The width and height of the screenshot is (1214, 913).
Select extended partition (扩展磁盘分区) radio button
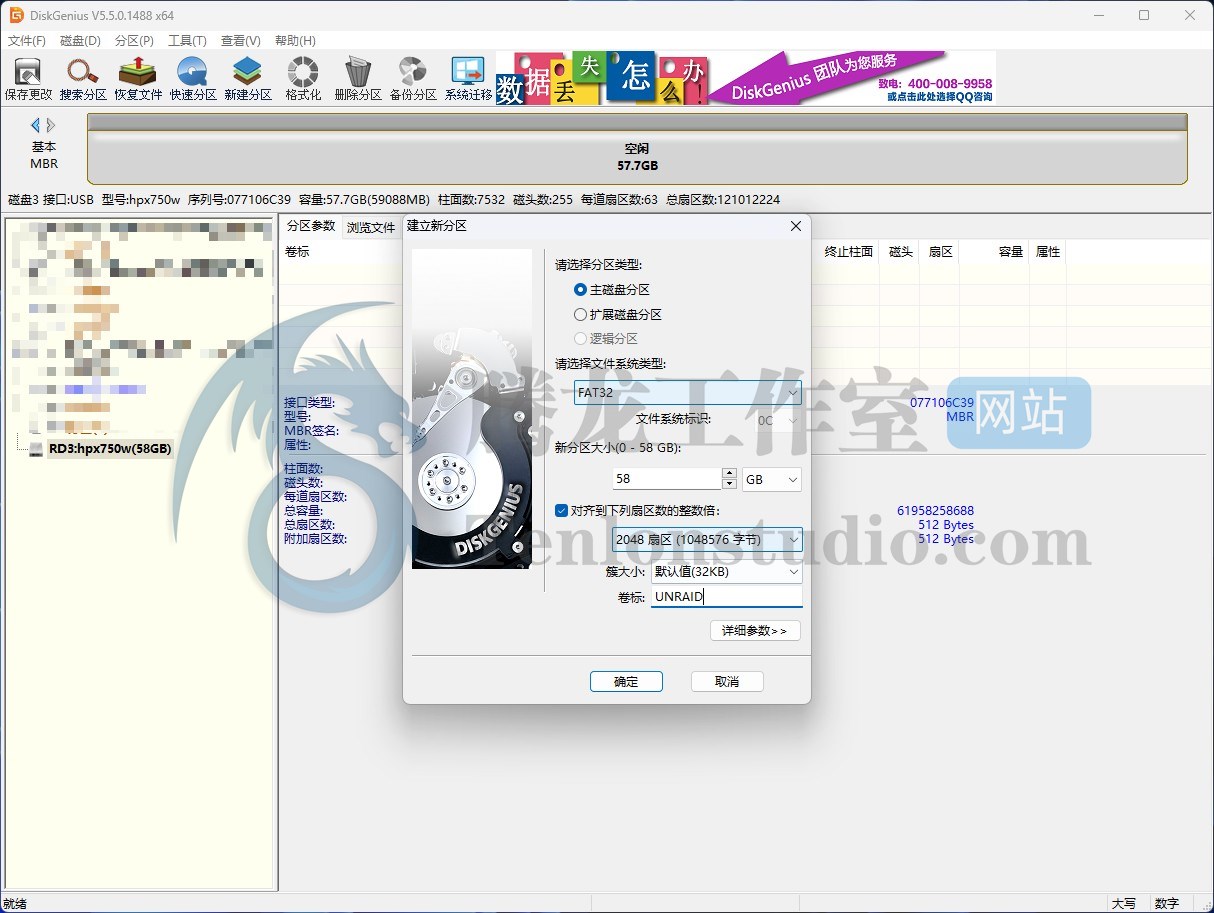[580, 314]
